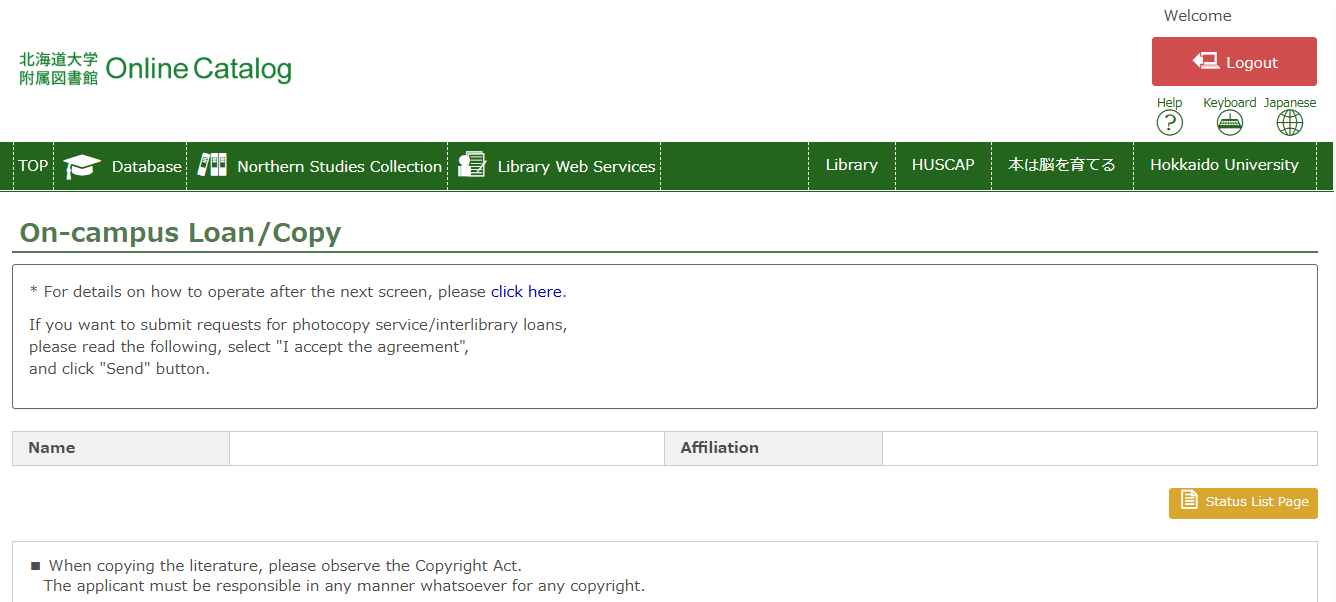Follow the "click here" details link

point(526,292)
